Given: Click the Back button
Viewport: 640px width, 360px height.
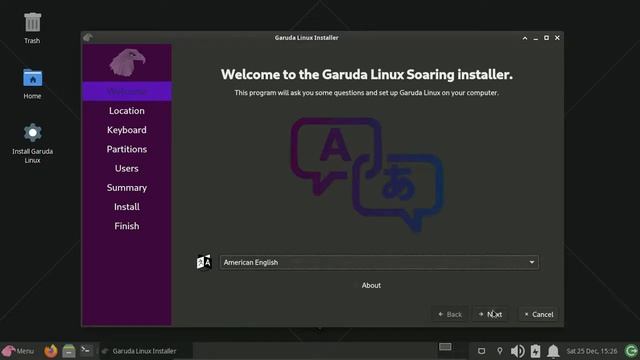Looking at the screenshot, I should pos(450,314).
